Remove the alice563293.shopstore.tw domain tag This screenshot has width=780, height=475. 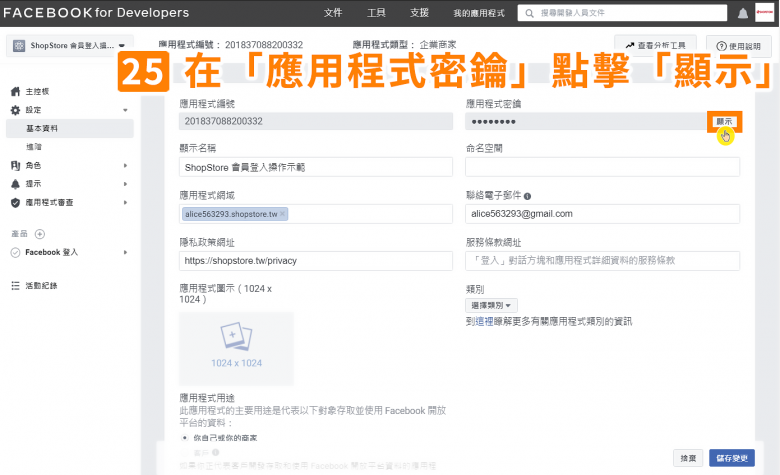point(283,214)
